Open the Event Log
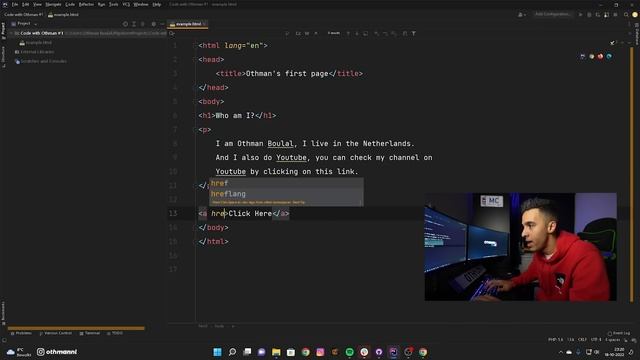Image resolution: width=640 pixels, height=360 pixels. tap(618, 333)
